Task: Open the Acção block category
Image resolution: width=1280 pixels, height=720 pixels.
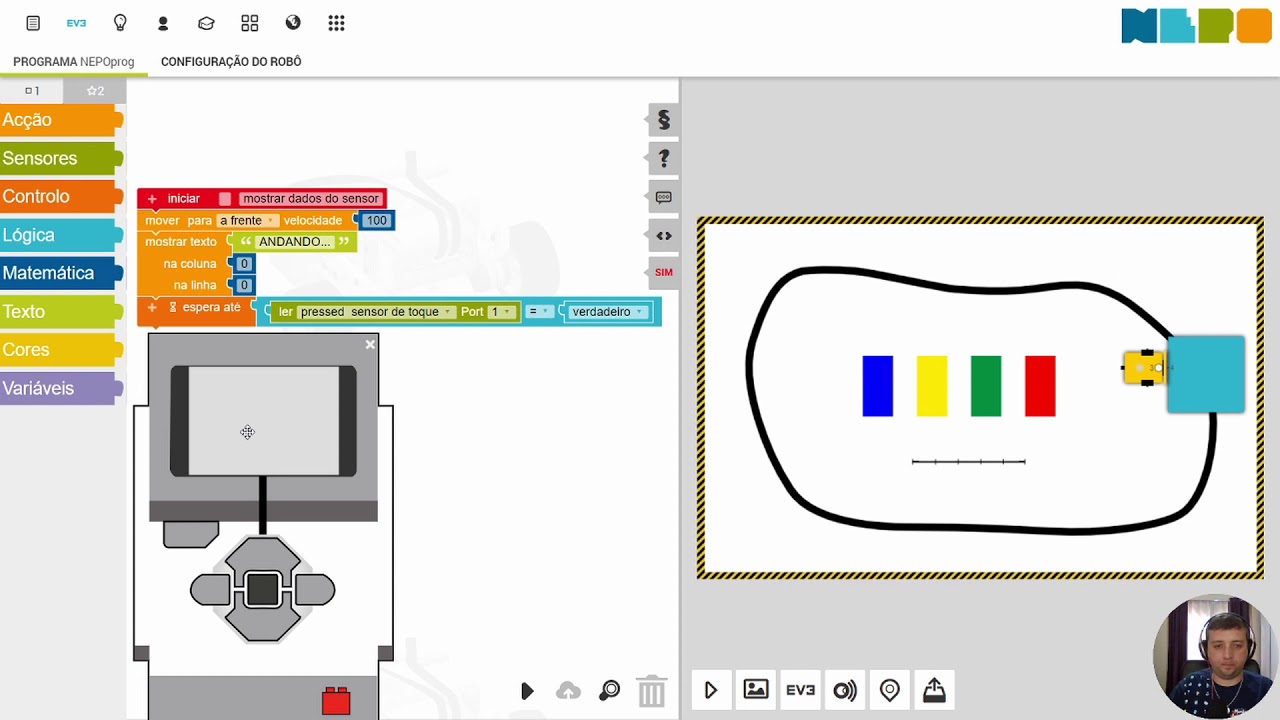Action: [60, 120]
